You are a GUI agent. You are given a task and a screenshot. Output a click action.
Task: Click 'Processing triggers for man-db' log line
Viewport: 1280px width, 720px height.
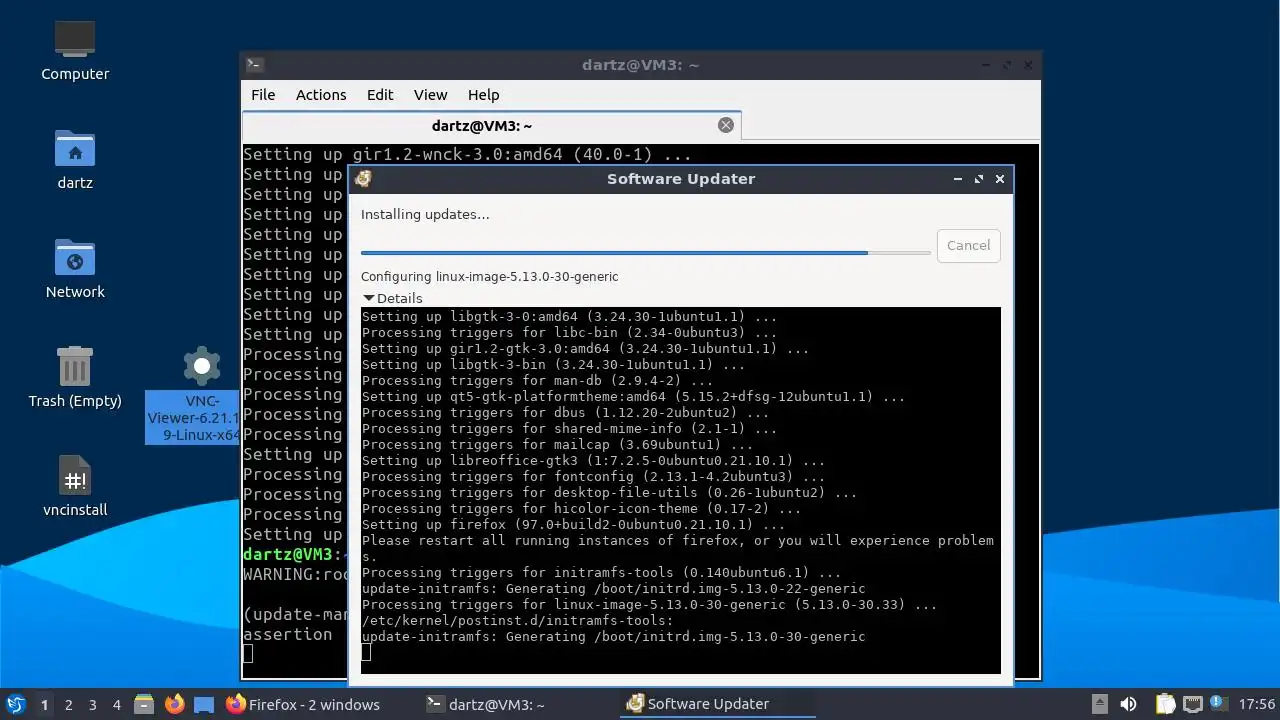pos(538,381)
